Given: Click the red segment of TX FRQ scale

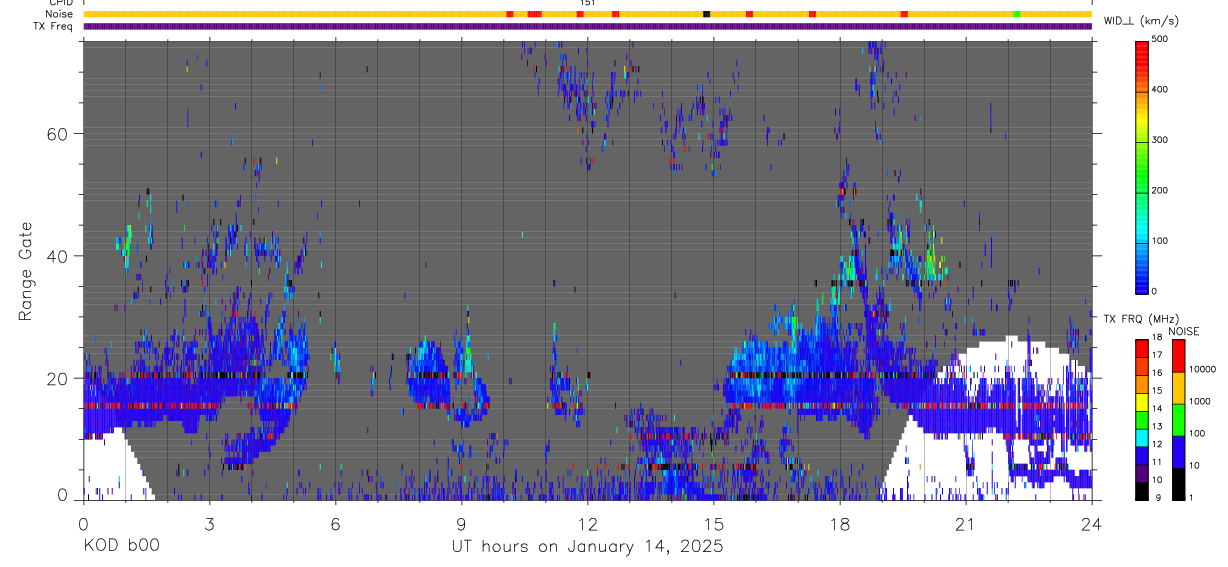Looking at the screenshot, I should click(x=1141, y=349).
